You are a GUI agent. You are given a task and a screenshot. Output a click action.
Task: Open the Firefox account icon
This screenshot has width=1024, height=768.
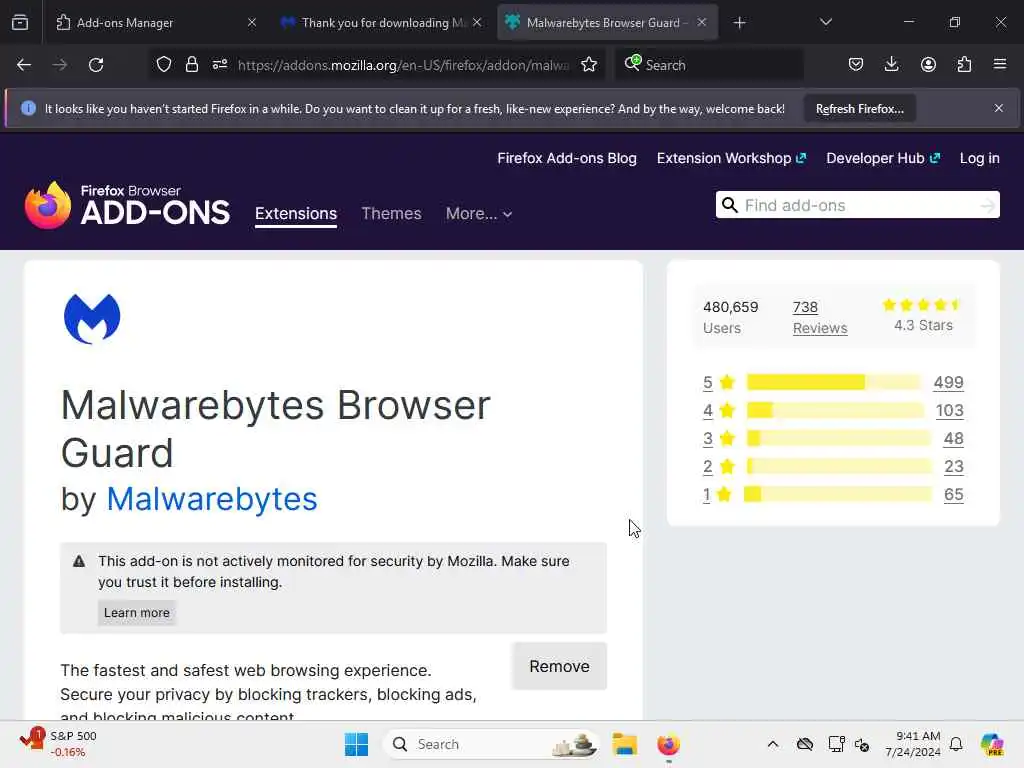(x=928, y=64)
